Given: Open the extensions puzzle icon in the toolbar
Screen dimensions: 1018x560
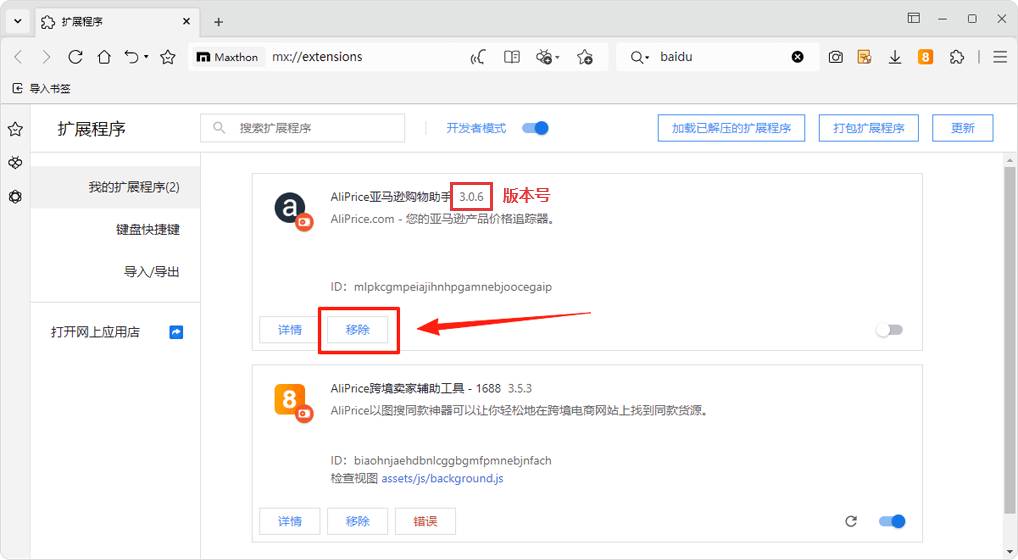Looking at the screenshot, I should [x=956, y=57].
